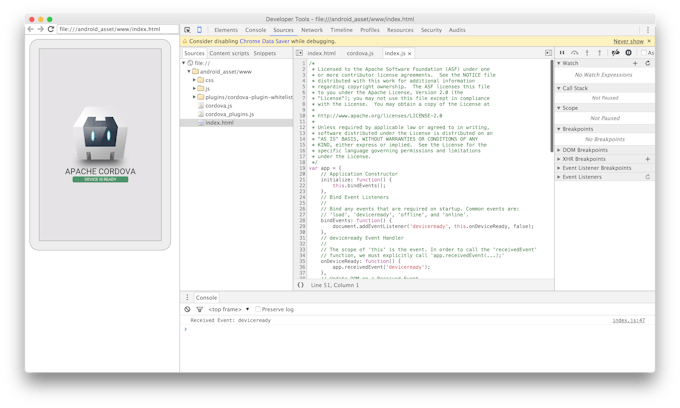This screenshot has width=680, height=408.
Task: Expand the js folder
Action: point(194,88)
